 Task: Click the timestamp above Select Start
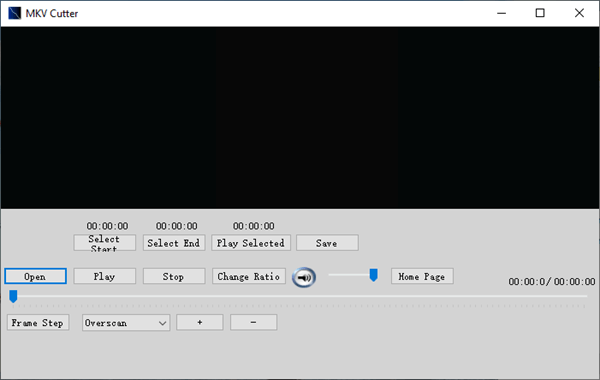click(108, 226)
